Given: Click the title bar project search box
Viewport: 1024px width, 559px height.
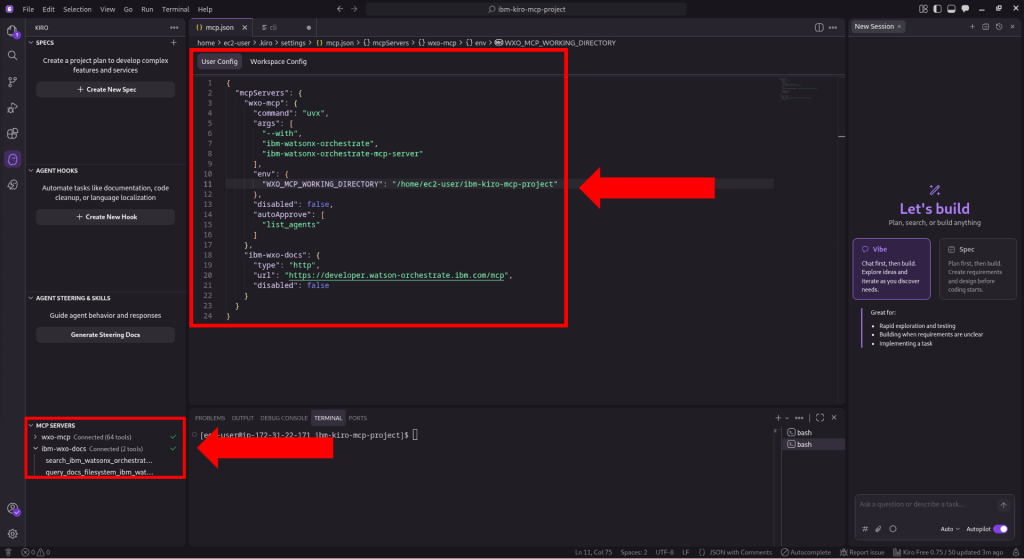Looking at the screenshot, I should coord(526,9).
